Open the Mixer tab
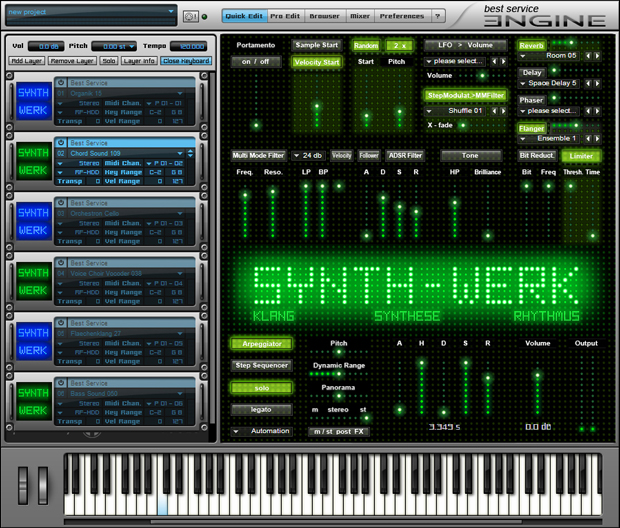 pos(359,16)
